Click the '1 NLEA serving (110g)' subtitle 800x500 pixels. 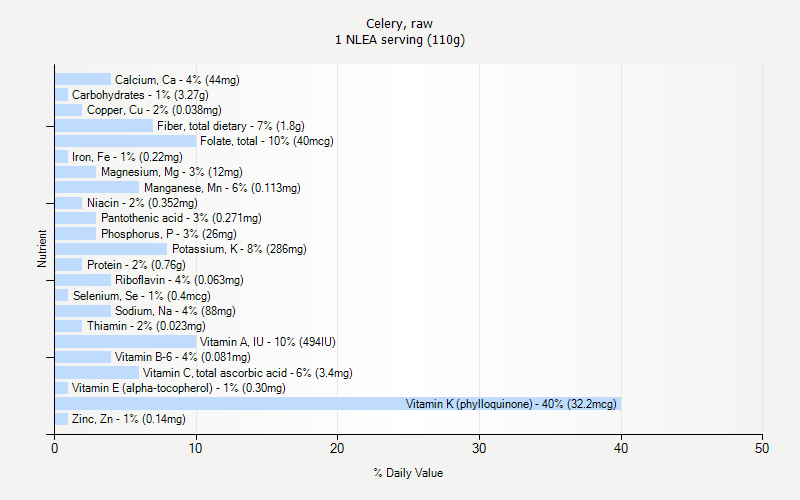tap(399, 40)
